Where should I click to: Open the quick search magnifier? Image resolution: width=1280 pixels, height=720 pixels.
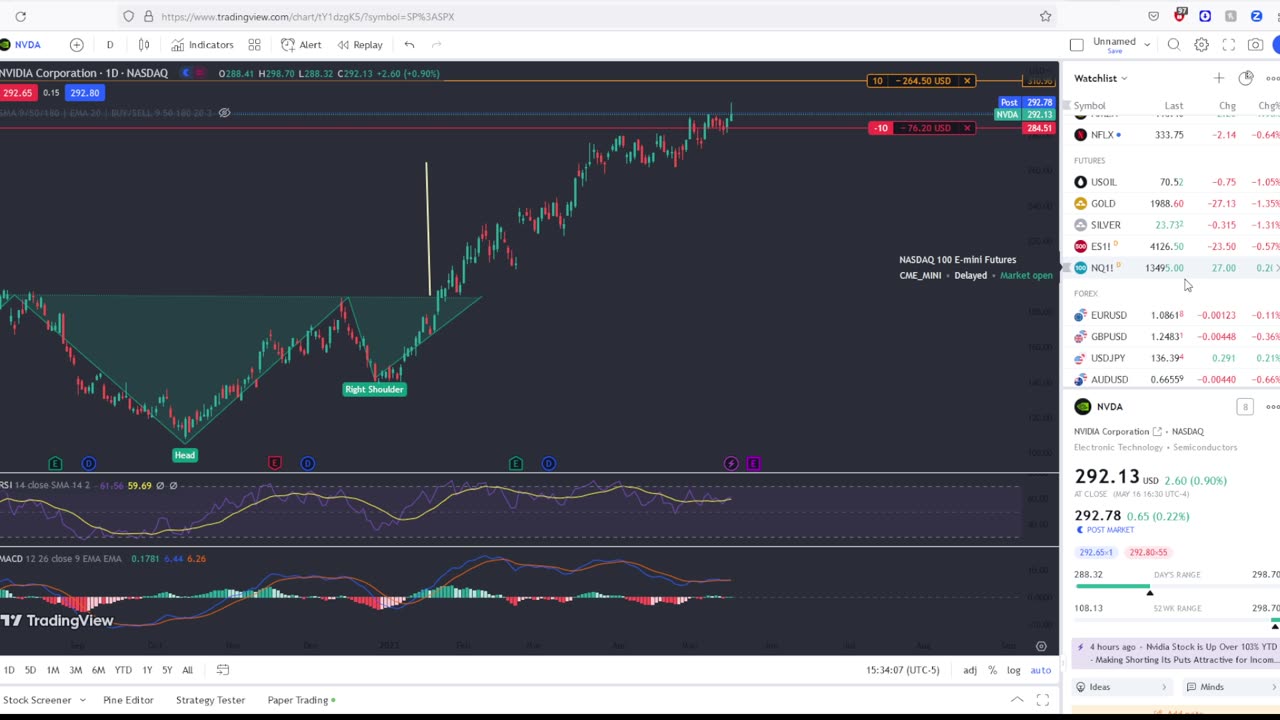click(1174, 45)
